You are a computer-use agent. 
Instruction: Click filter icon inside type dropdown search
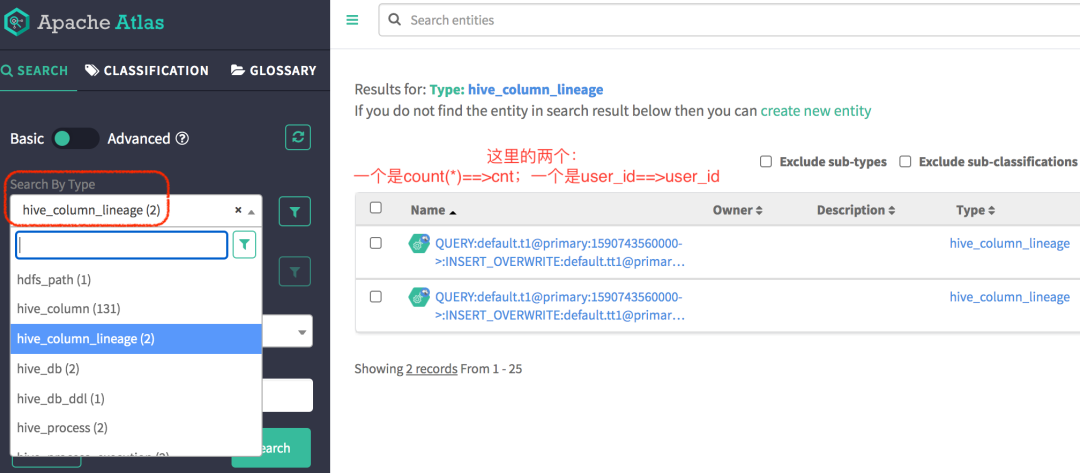(245, 244)
